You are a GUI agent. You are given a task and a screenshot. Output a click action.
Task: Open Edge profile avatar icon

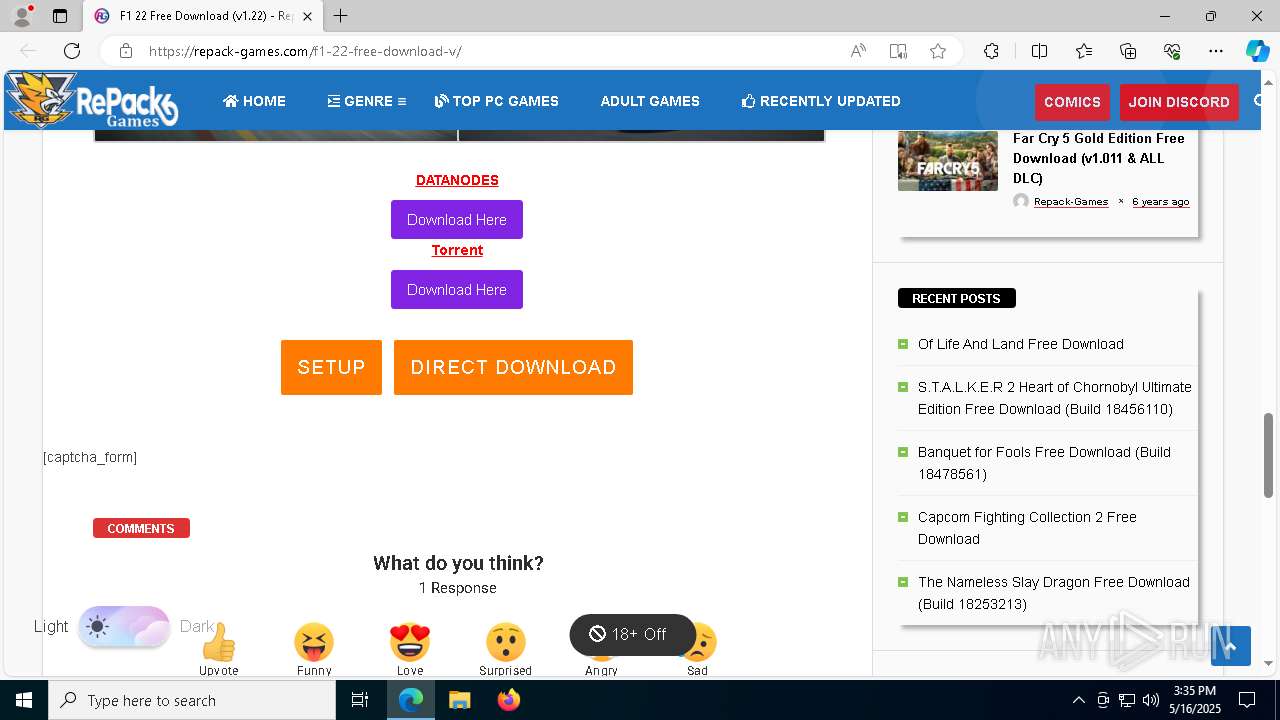pos(22,16)
